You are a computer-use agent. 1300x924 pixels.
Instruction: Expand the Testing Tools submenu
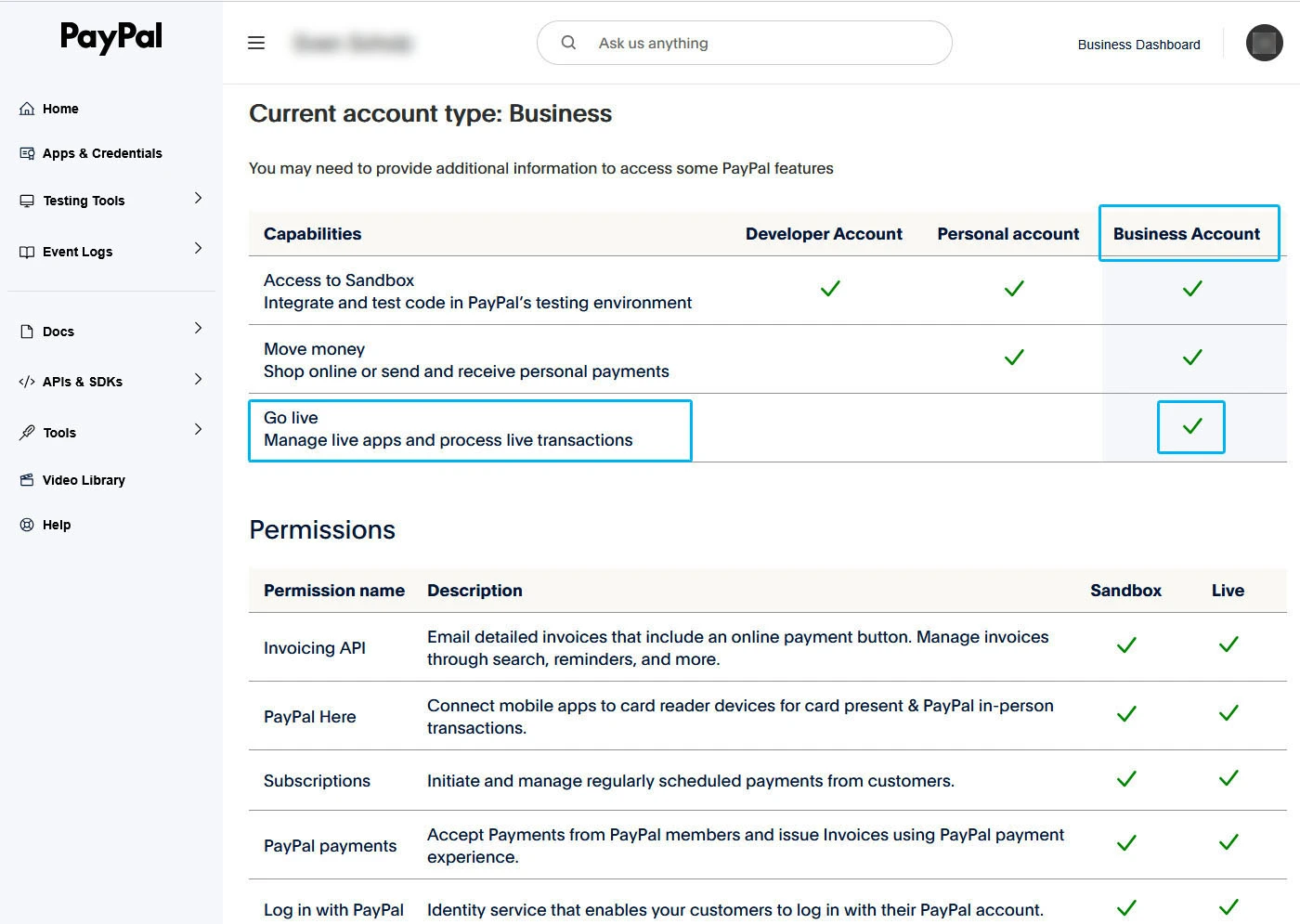198,199
